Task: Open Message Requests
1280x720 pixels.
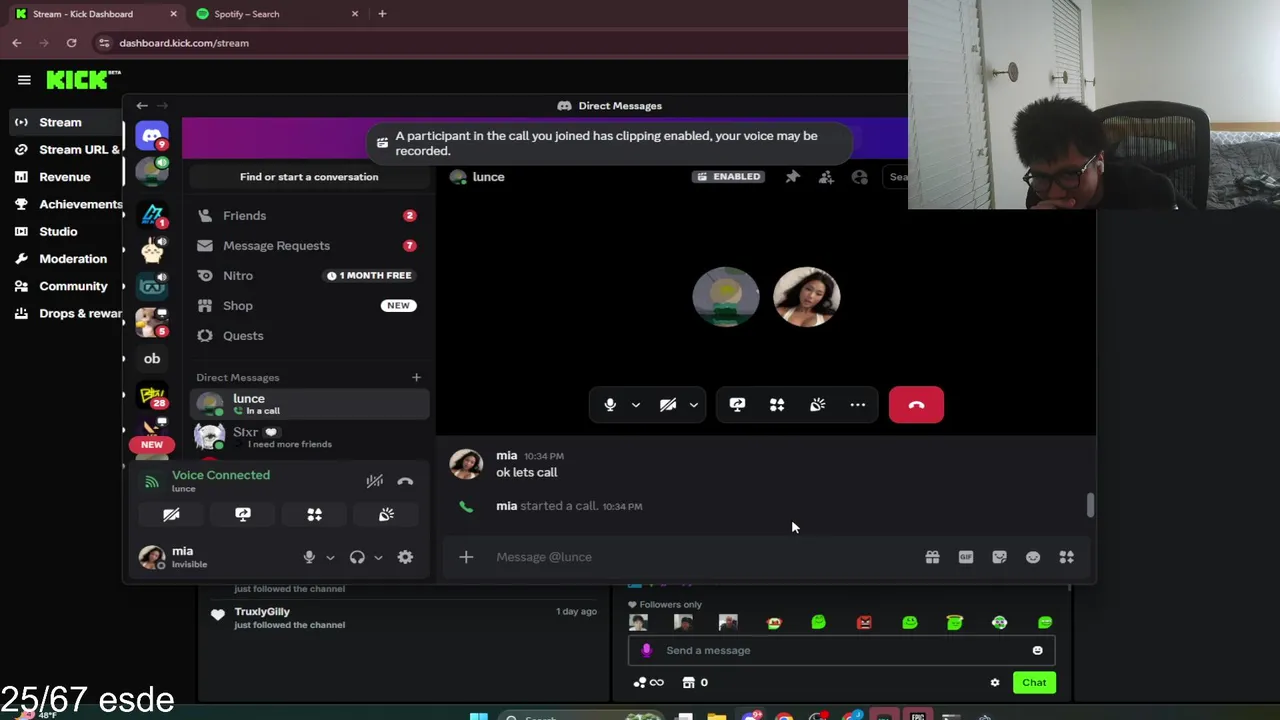Action: point(309,246)
